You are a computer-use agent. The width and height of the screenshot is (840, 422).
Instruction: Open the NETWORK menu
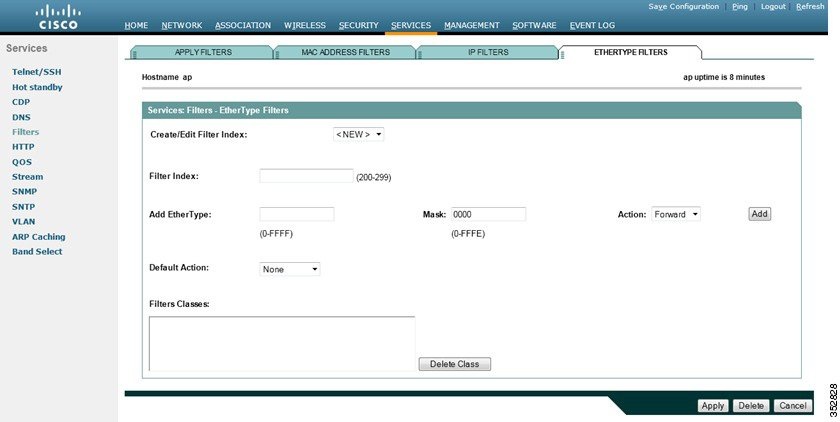[x=182, y=25]
